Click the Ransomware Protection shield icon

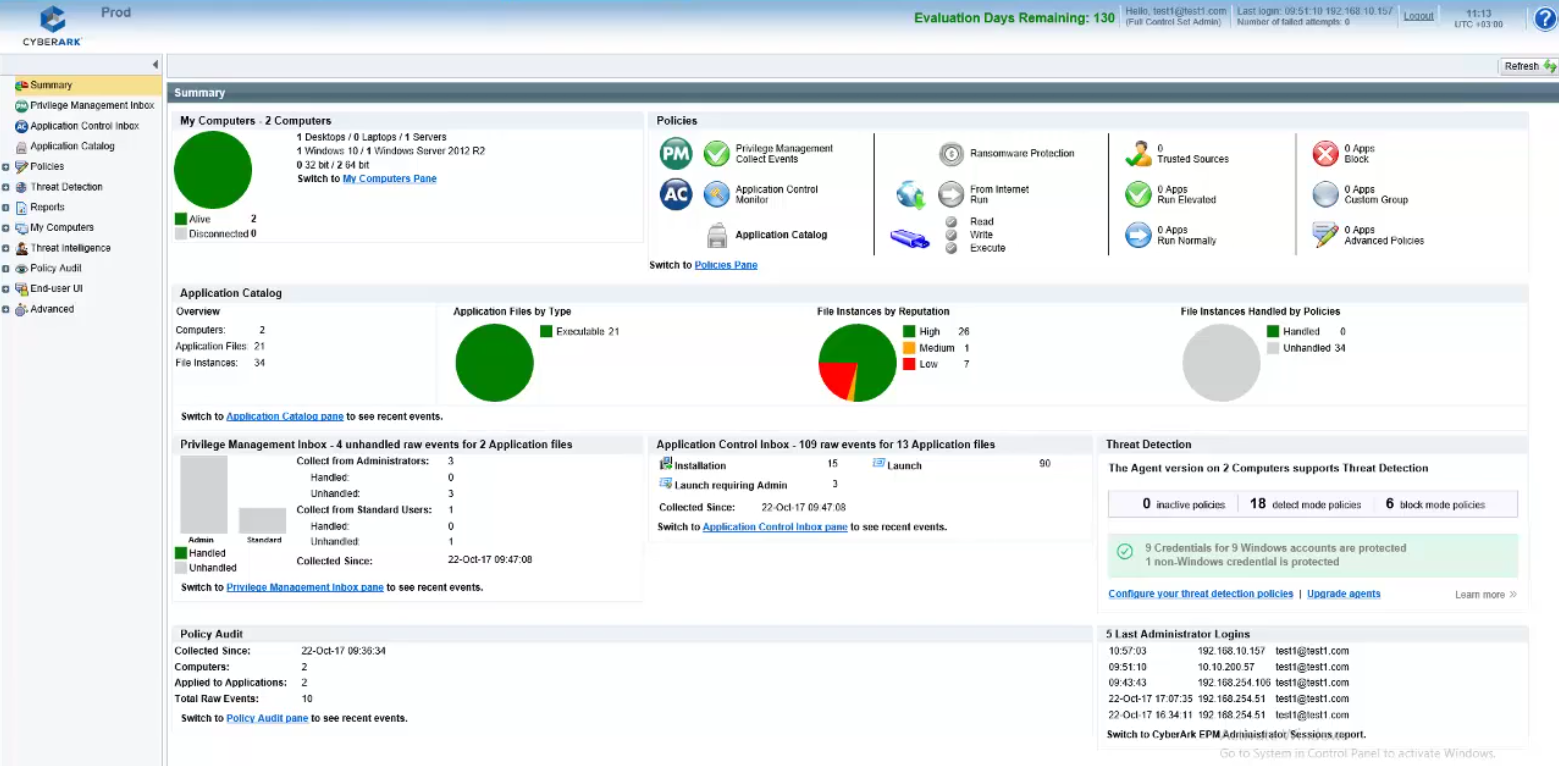click(x=951, y=154)
